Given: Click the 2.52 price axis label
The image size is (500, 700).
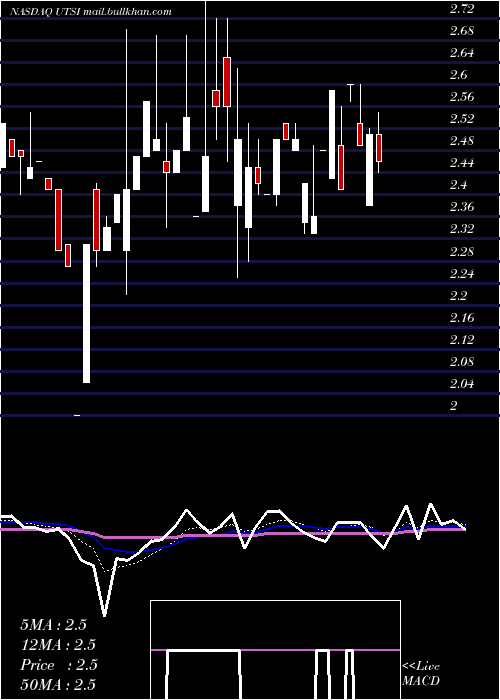Looking at the screenshot, I should pyautogui.click(x=462, y=119).
